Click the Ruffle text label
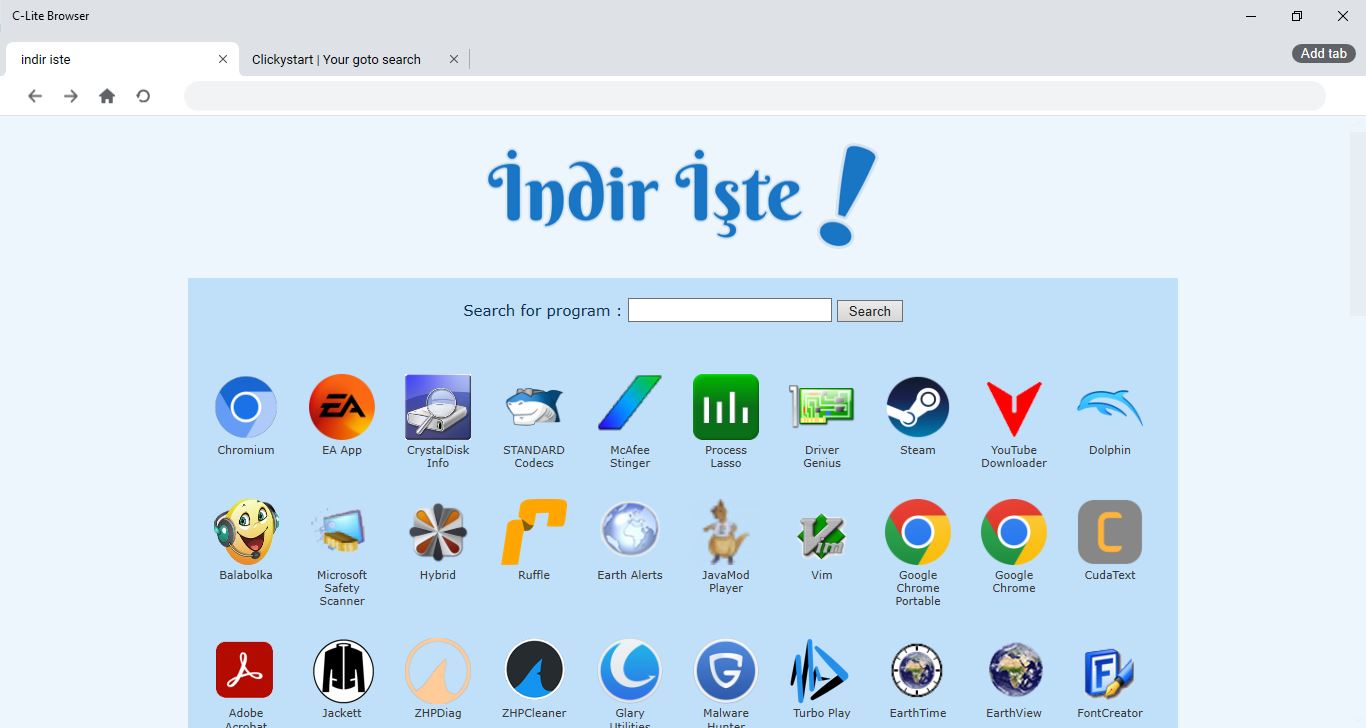 pos(534,575)
